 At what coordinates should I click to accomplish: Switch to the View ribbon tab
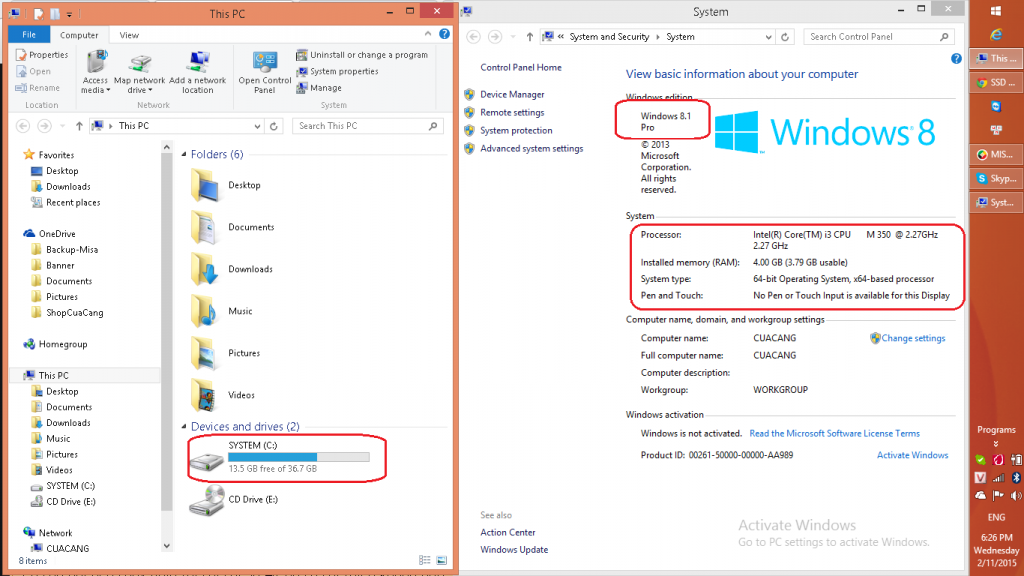click(129, 35)
